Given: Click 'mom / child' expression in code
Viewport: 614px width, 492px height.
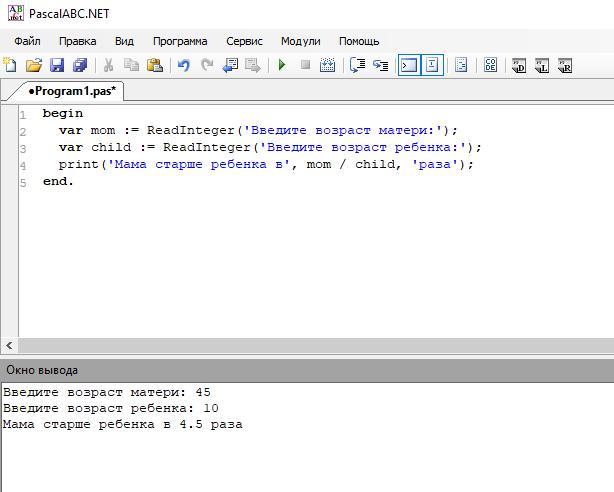Looking at the screenshot, I should point(350,165).
